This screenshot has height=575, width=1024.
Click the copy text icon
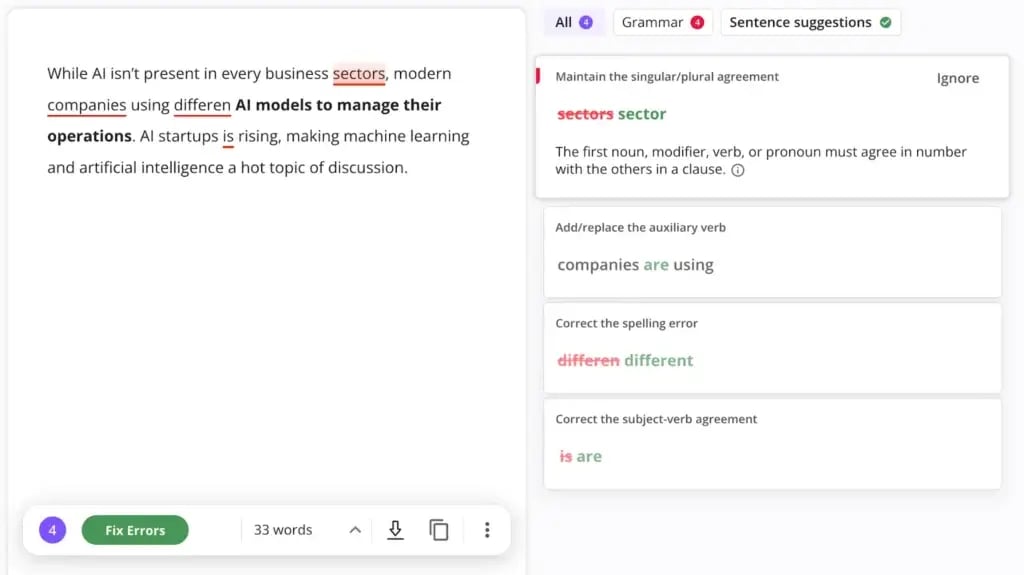pos(439,530)
